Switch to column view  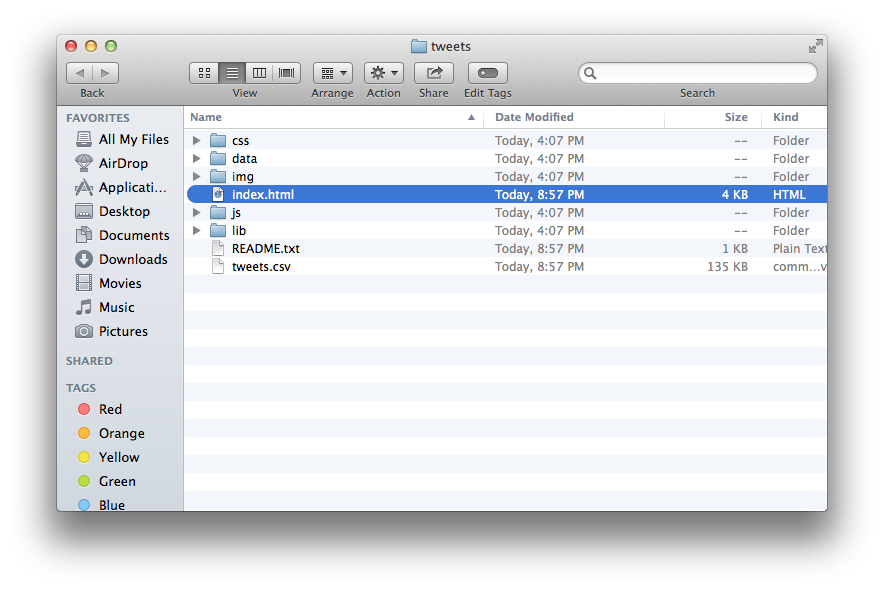coord(259,73)
